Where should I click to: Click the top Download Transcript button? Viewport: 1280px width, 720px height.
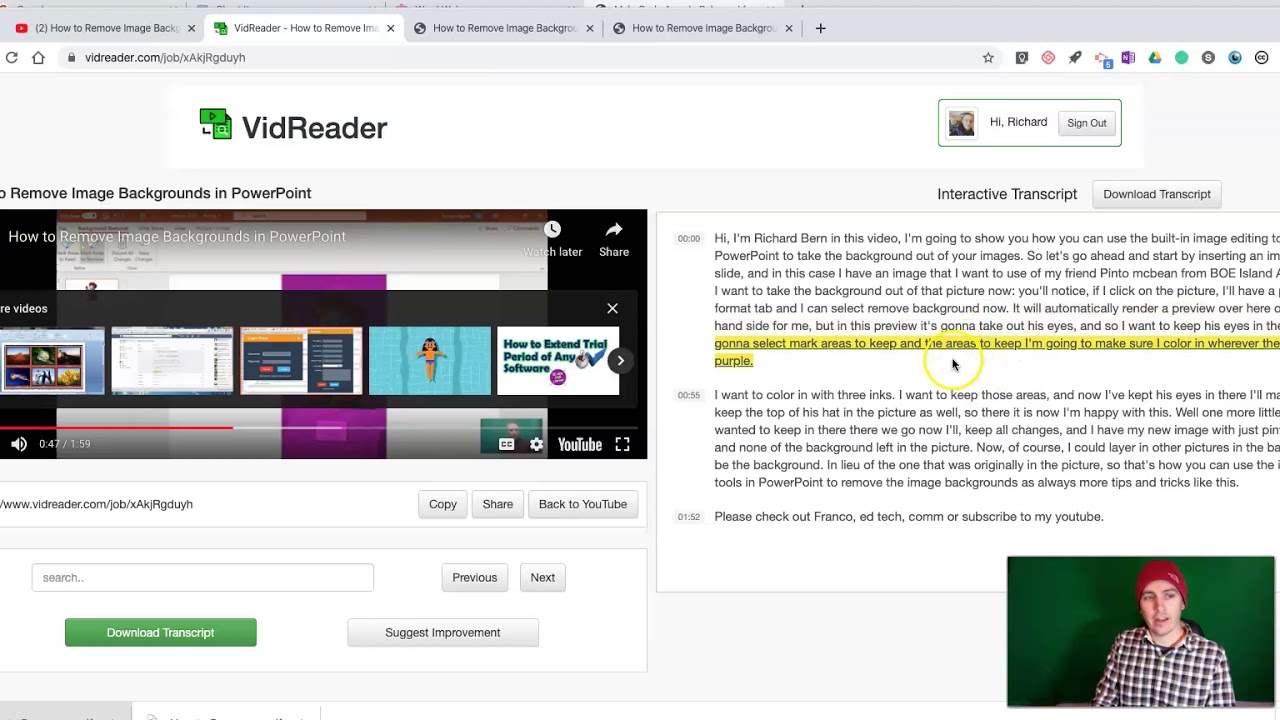pos(1156,194)
